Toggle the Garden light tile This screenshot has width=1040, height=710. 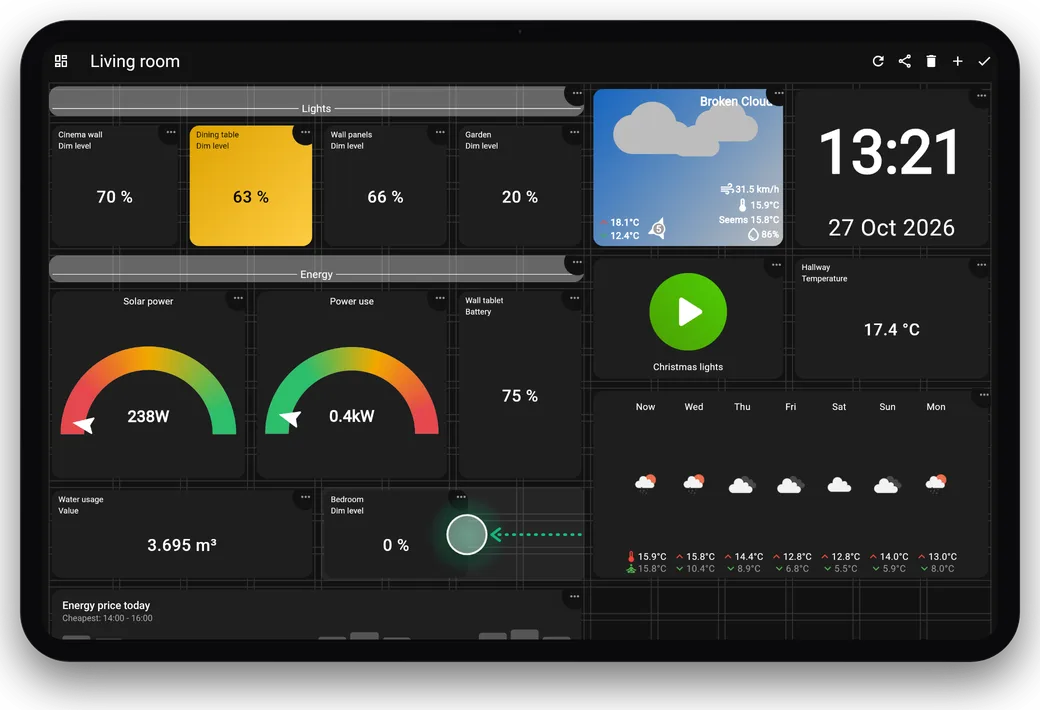[520, 186]
